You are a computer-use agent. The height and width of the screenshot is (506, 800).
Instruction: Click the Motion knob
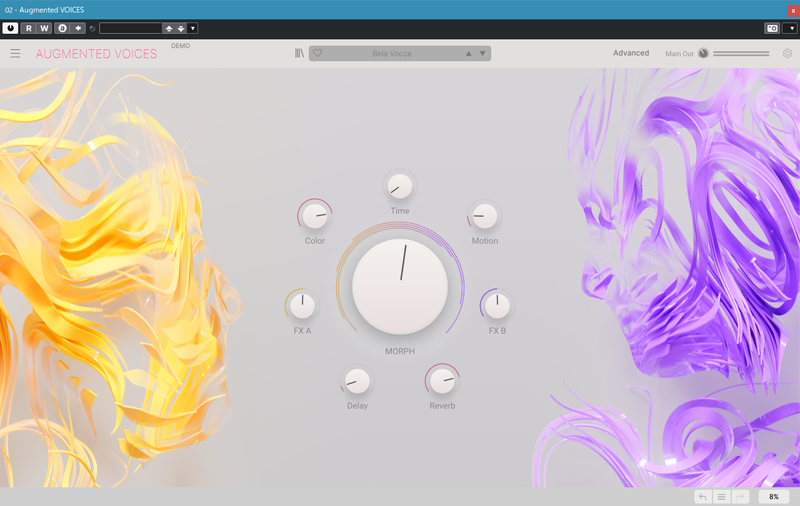[485, 216]
